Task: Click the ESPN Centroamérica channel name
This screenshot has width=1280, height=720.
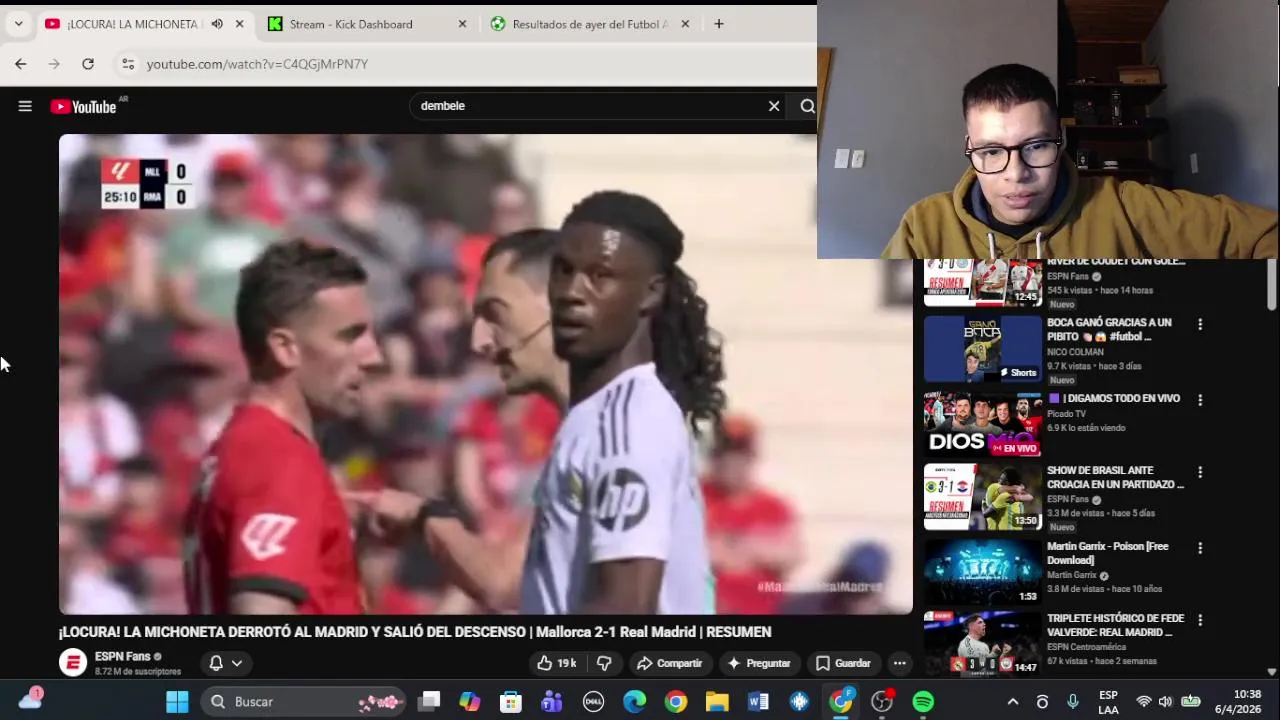Action: [x=1086, y=647]
